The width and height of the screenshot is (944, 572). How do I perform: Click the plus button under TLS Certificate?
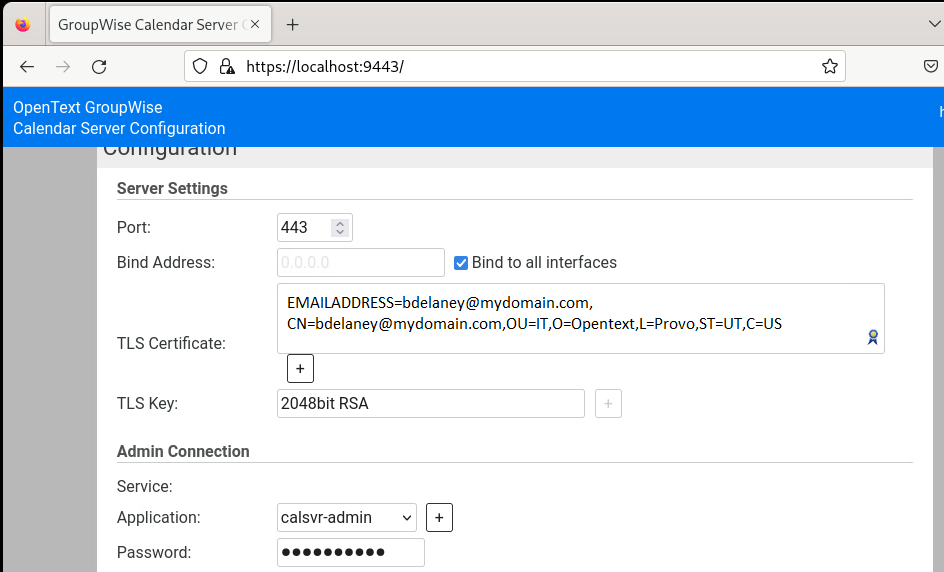300,368
